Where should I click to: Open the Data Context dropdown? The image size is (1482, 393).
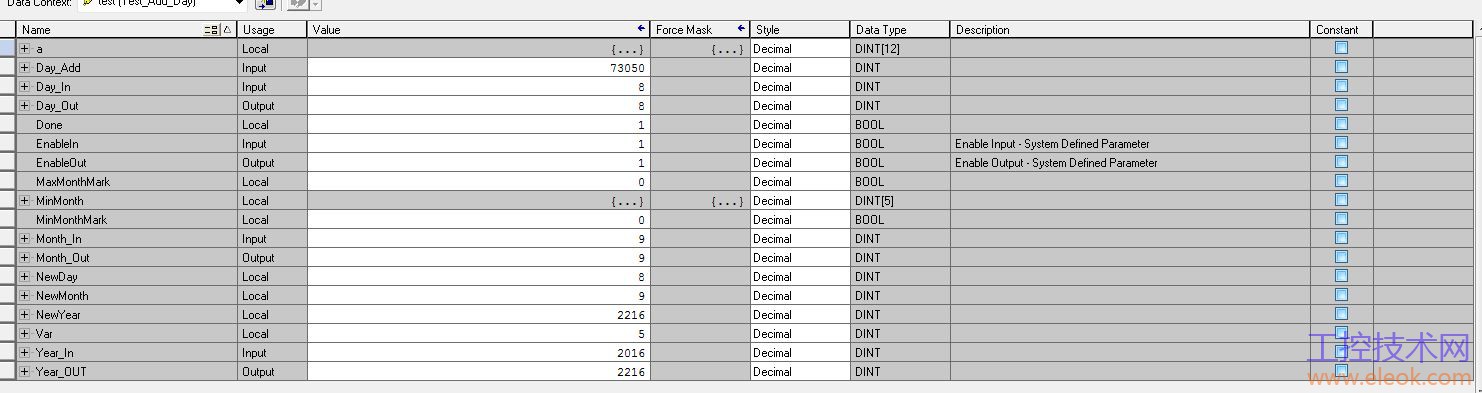239,4
